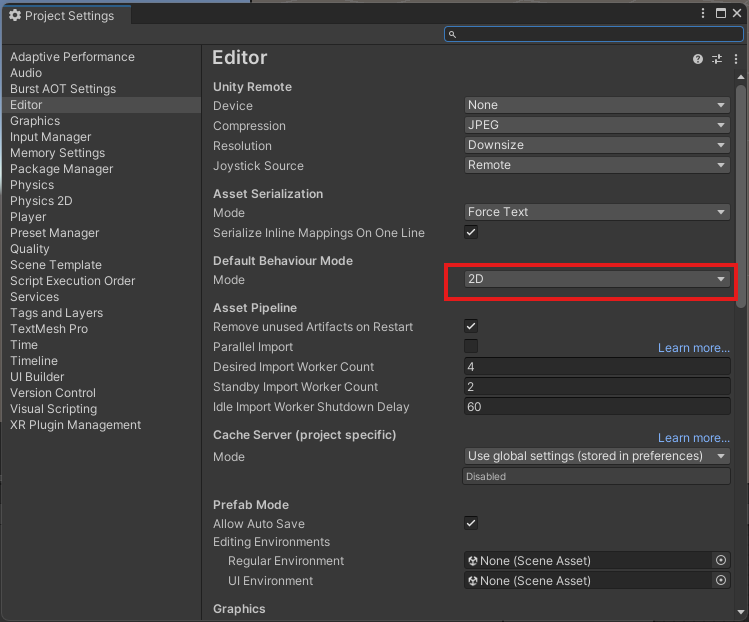Click the Project Settings tab
Image resolution: width=749 pixels, height=622 pixels.
coord(66,15)
